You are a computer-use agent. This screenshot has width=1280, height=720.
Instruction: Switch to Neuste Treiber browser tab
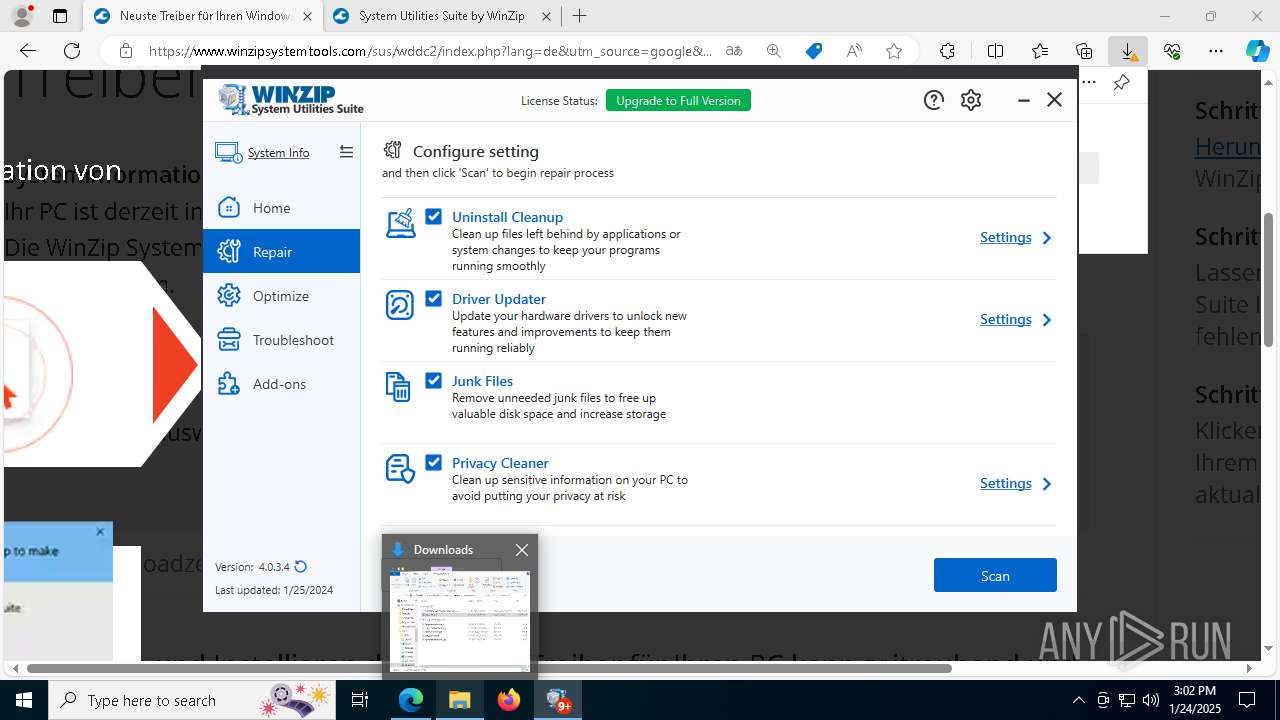(203, 16)
